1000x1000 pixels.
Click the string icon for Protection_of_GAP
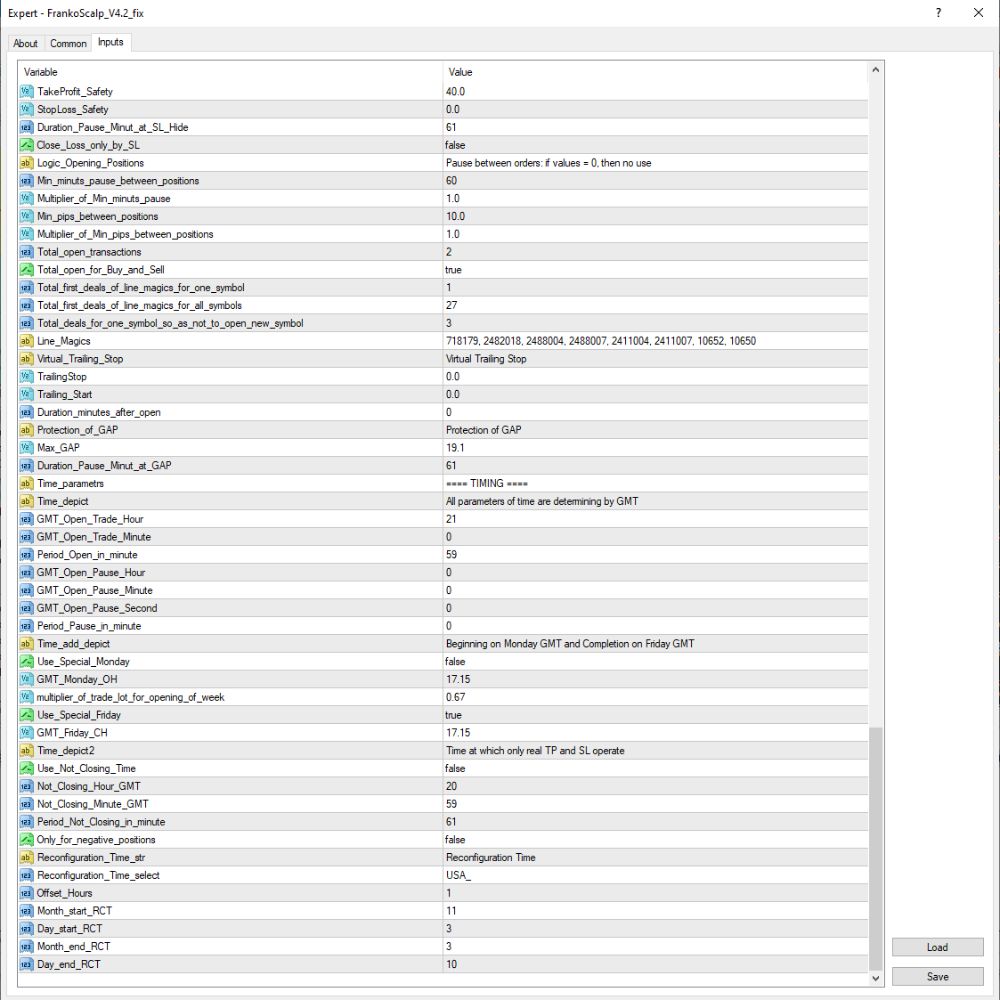[26, 430]
